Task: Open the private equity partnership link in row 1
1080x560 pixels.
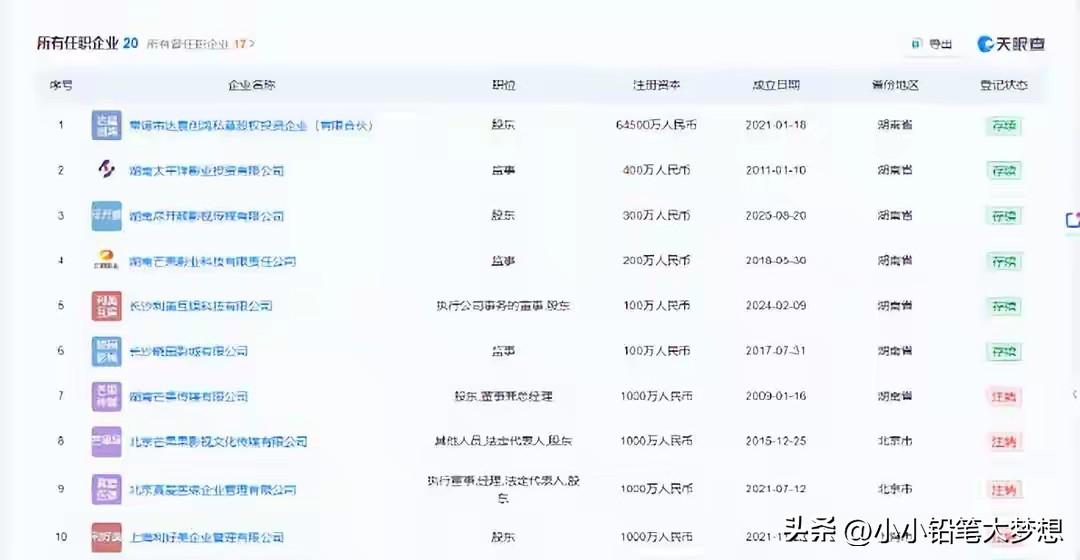Action: pyautogui.click(x=251, y=125)
